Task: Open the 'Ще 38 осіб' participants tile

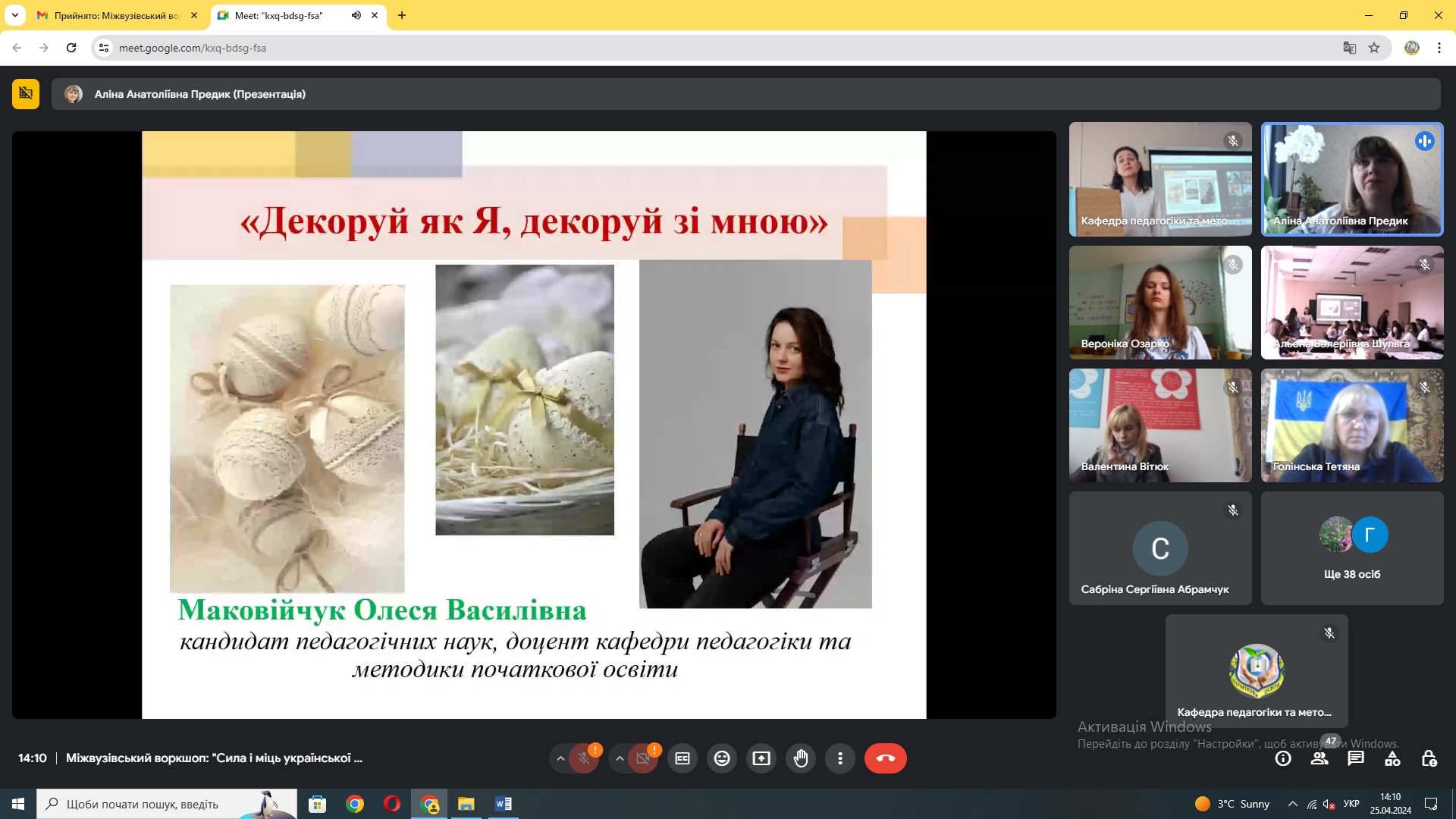Action: click(1352, 548)
